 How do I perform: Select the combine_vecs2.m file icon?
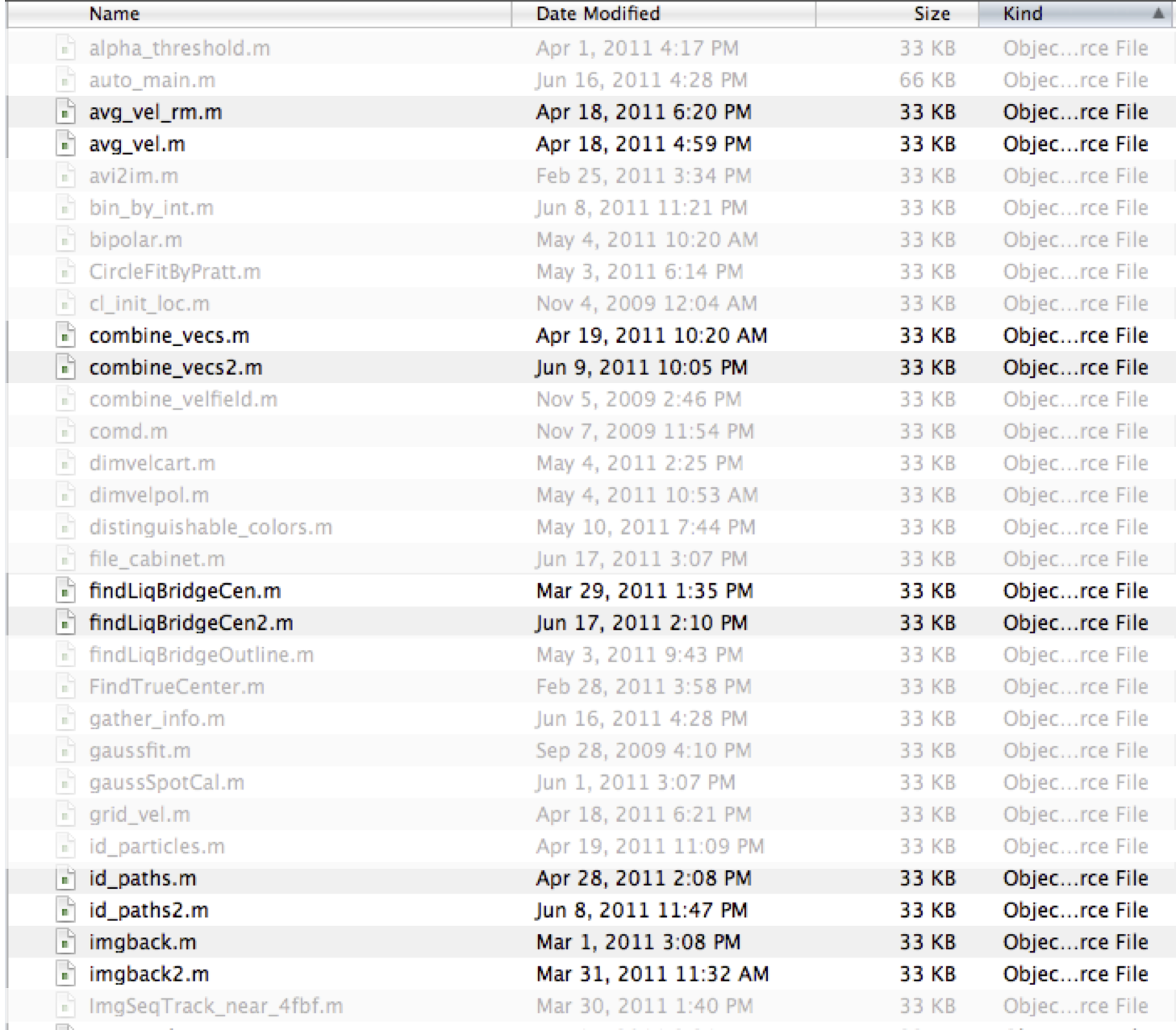point(65,368)
